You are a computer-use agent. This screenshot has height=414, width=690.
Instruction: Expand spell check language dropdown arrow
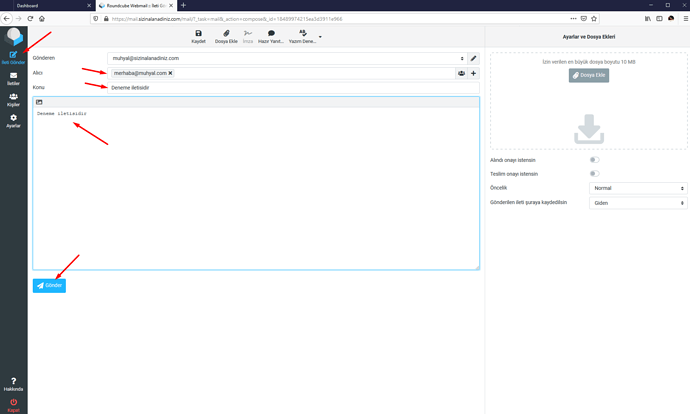point(320,37)
